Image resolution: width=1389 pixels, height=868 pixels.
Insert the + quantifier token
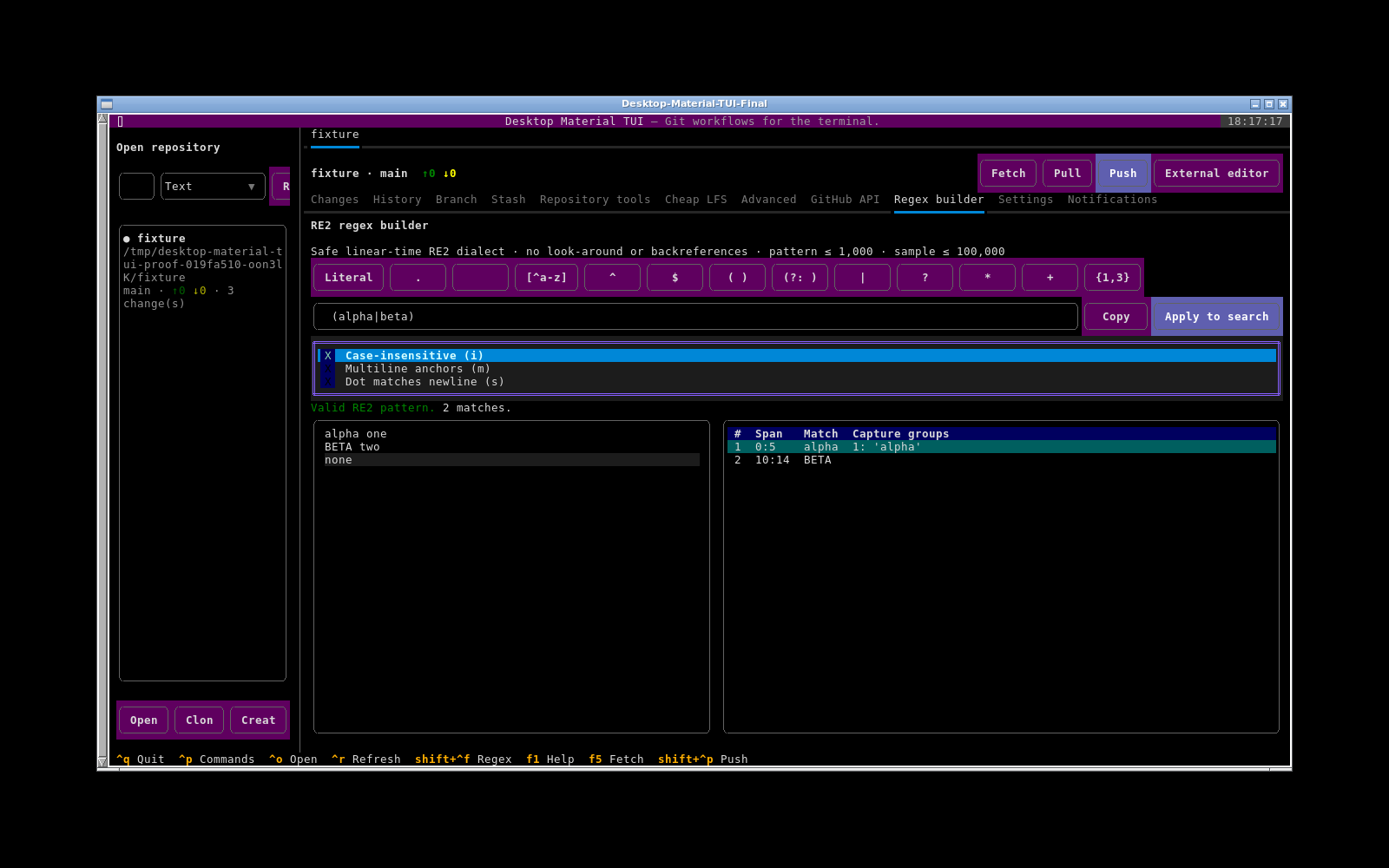[1050, 278]
